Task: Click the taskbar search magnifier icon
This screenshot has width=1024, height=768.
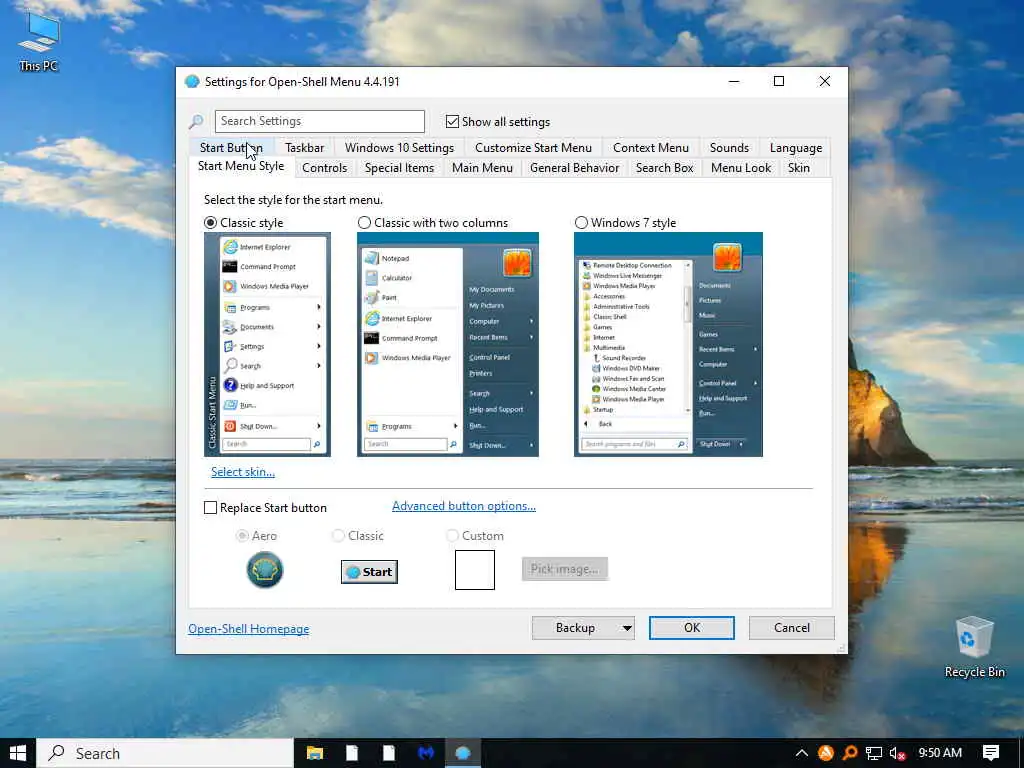Action: click(x=57, y=753)
